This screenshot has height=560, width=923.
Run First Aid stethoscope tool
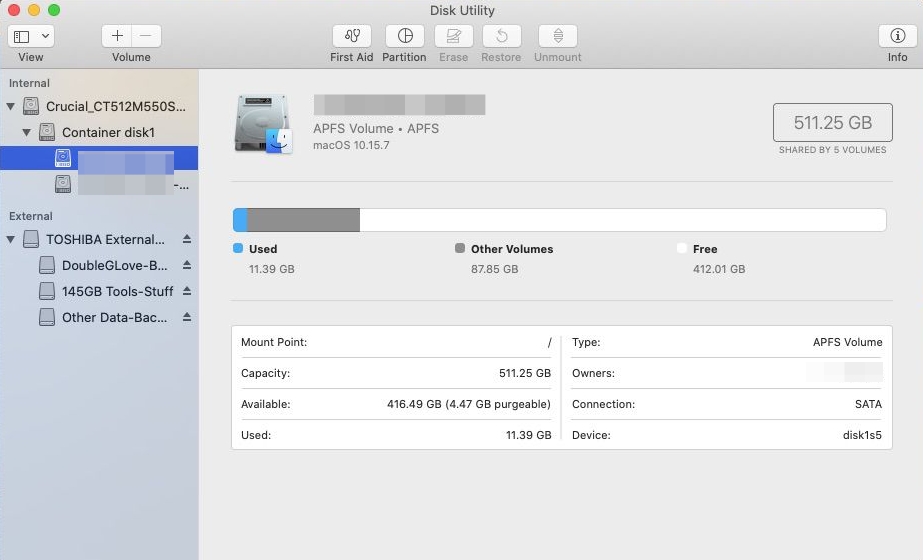click(351, 37)
